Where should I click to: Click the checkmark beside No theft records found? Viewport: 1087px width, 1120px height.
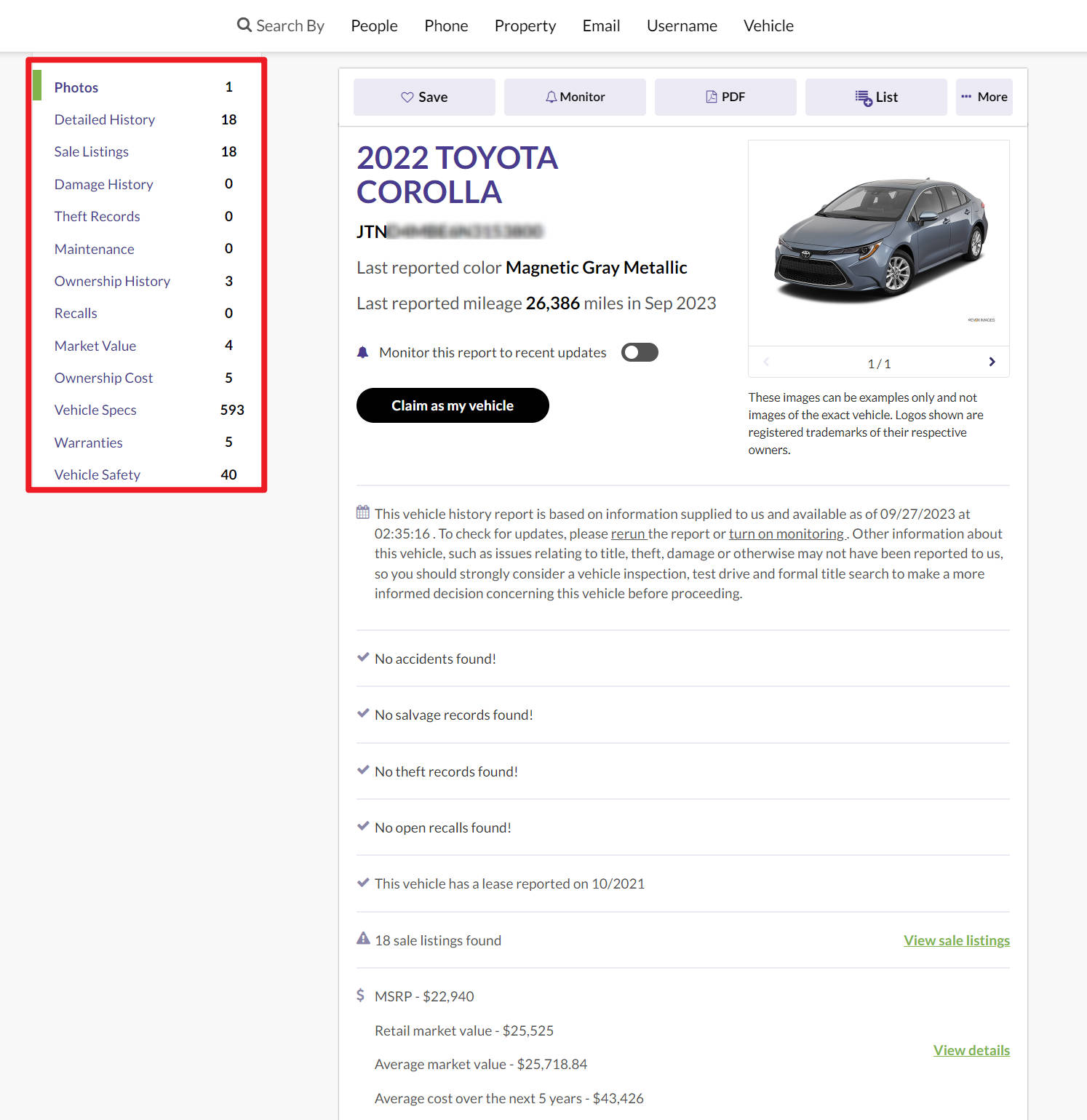coord(363,769)
